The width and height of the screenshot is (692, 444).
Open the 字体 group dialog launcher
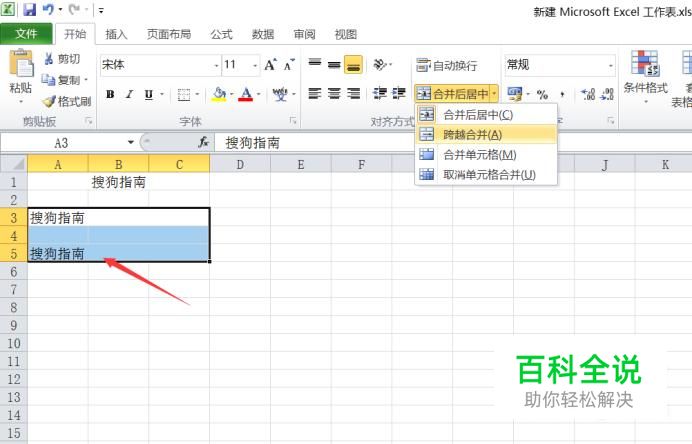point(293,120)
